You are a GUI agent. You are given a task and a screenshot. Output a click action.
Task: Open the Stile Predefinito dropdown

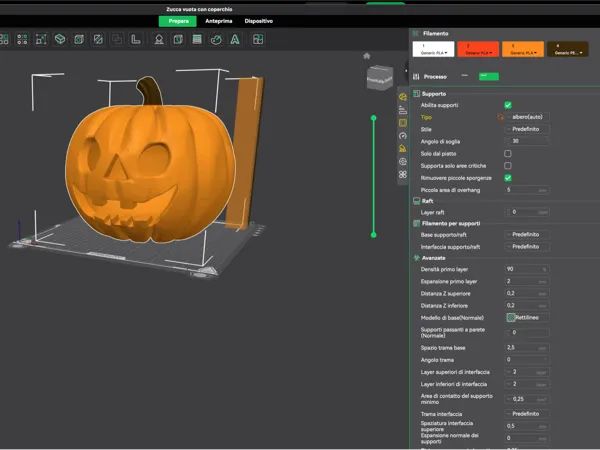(527, 129)
